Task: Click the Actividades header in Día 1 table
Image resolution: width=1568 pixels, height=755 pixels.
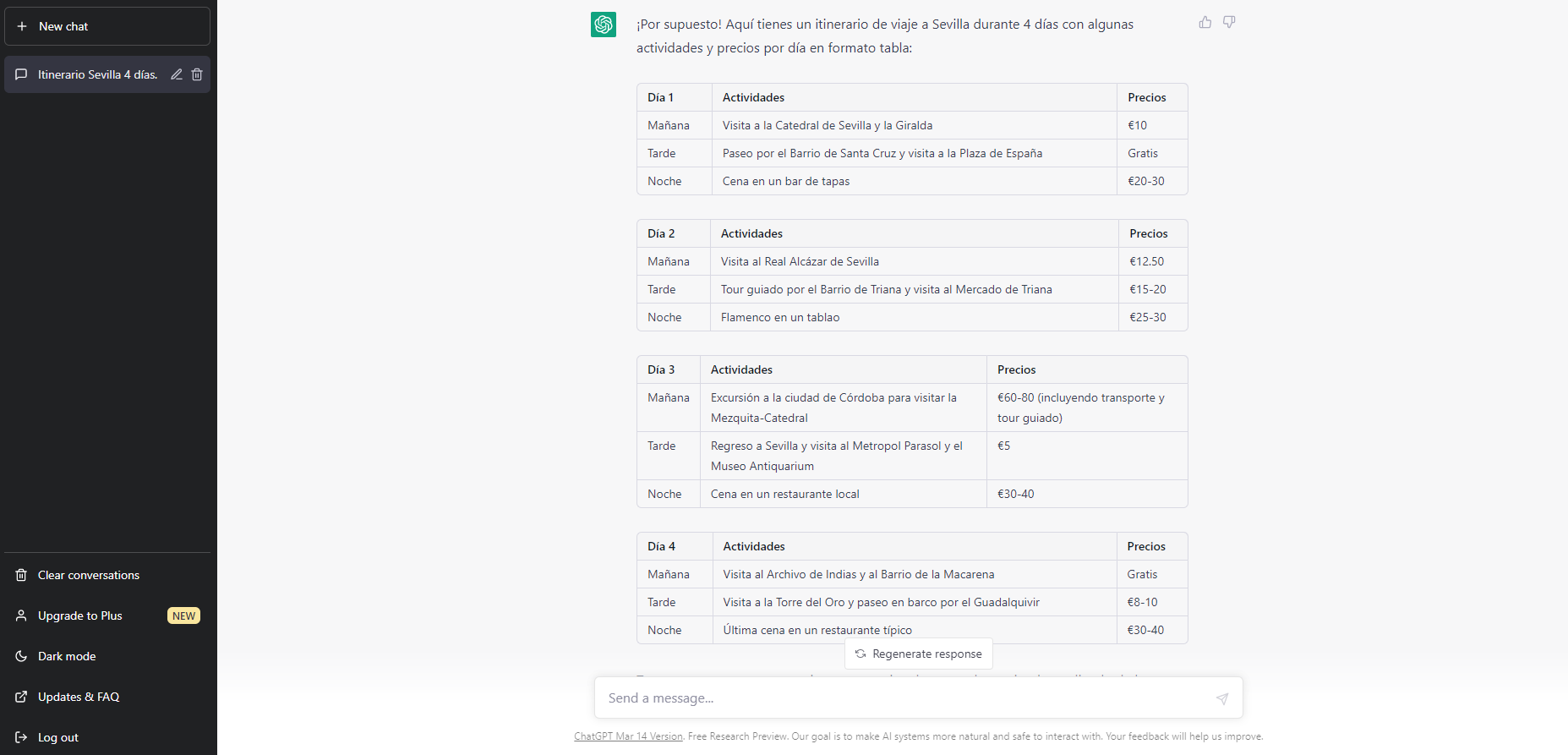Action: pyautogui.click(x=915, y=97)
